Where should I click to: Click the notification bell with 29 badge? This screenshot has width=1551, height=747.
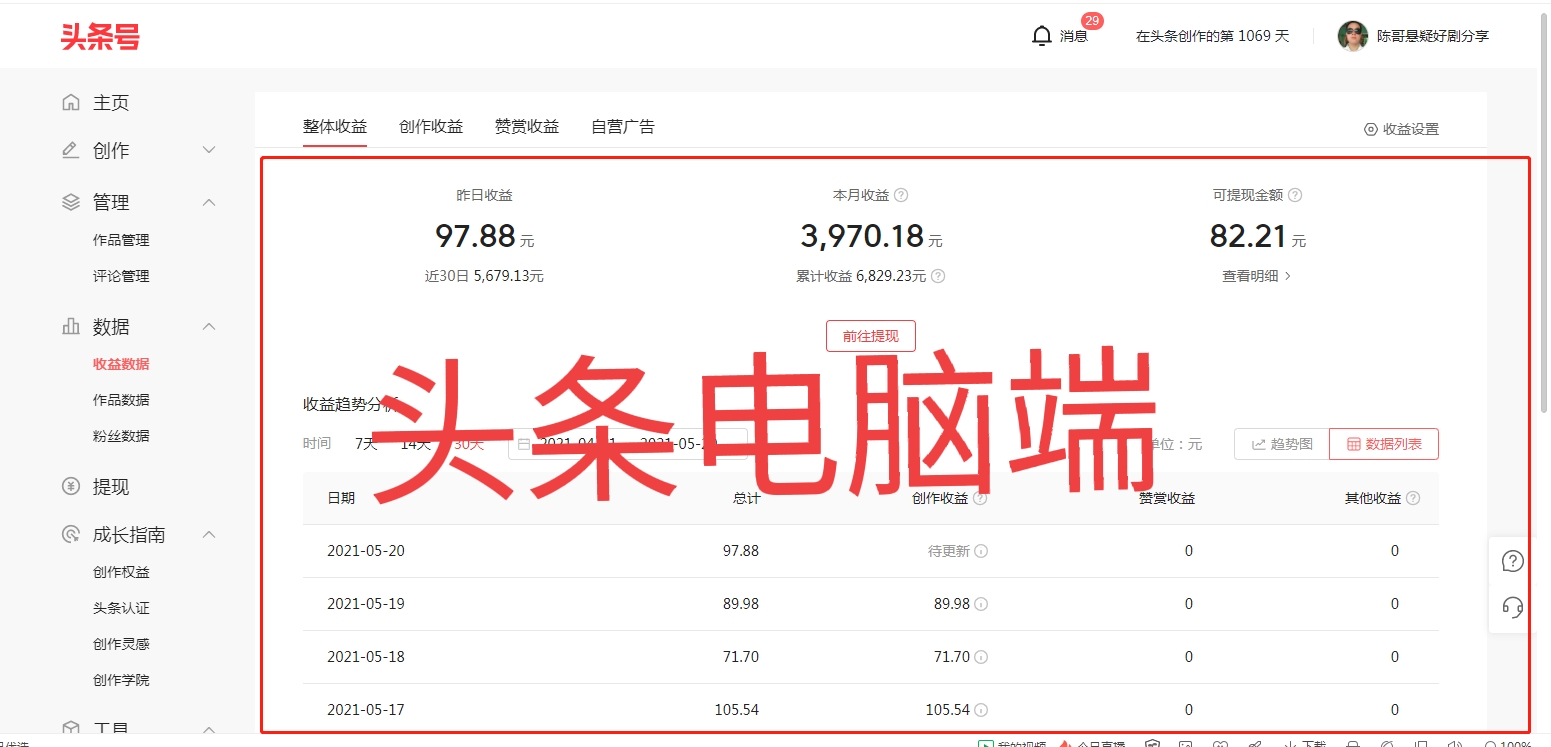click(x=1040, y=35)
